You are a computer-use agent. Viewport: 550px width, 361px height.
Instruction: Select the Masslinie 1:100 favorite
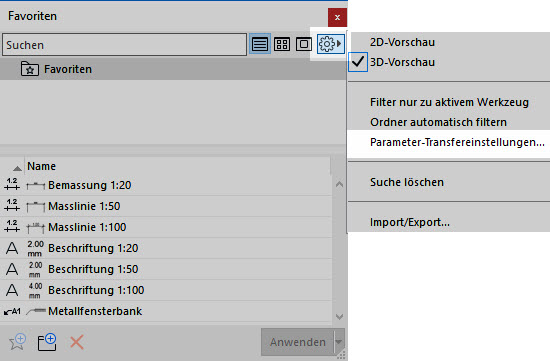coord(166,227)
